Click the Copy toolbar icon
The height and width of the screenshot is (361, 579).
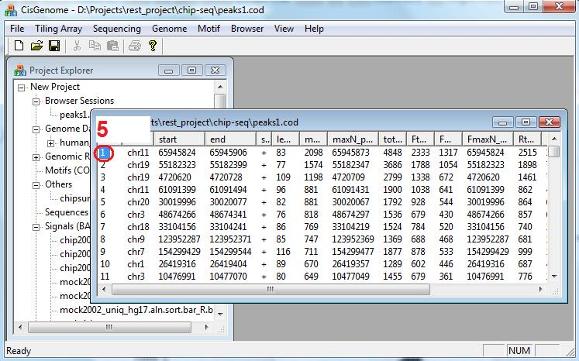point(95,46)
